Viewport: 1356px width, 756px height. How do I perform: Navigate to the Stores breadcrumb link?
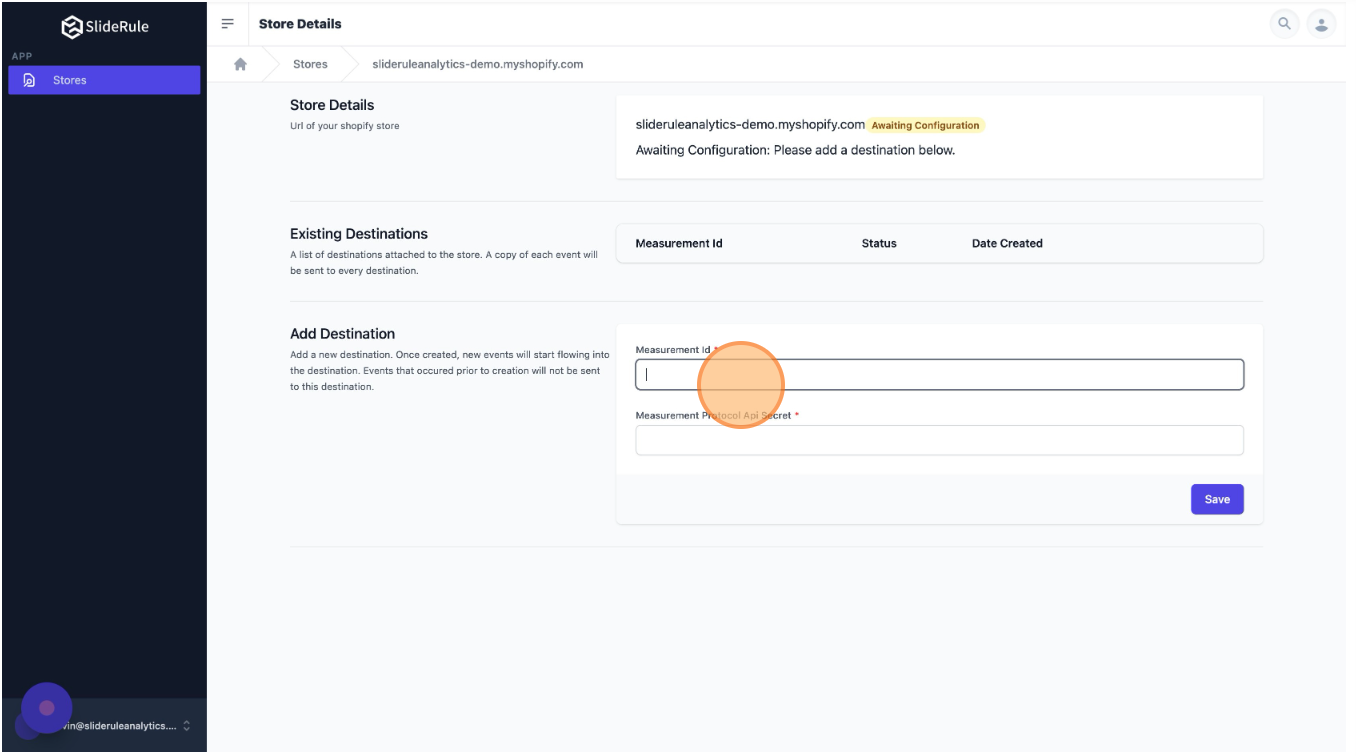[310, 64]
